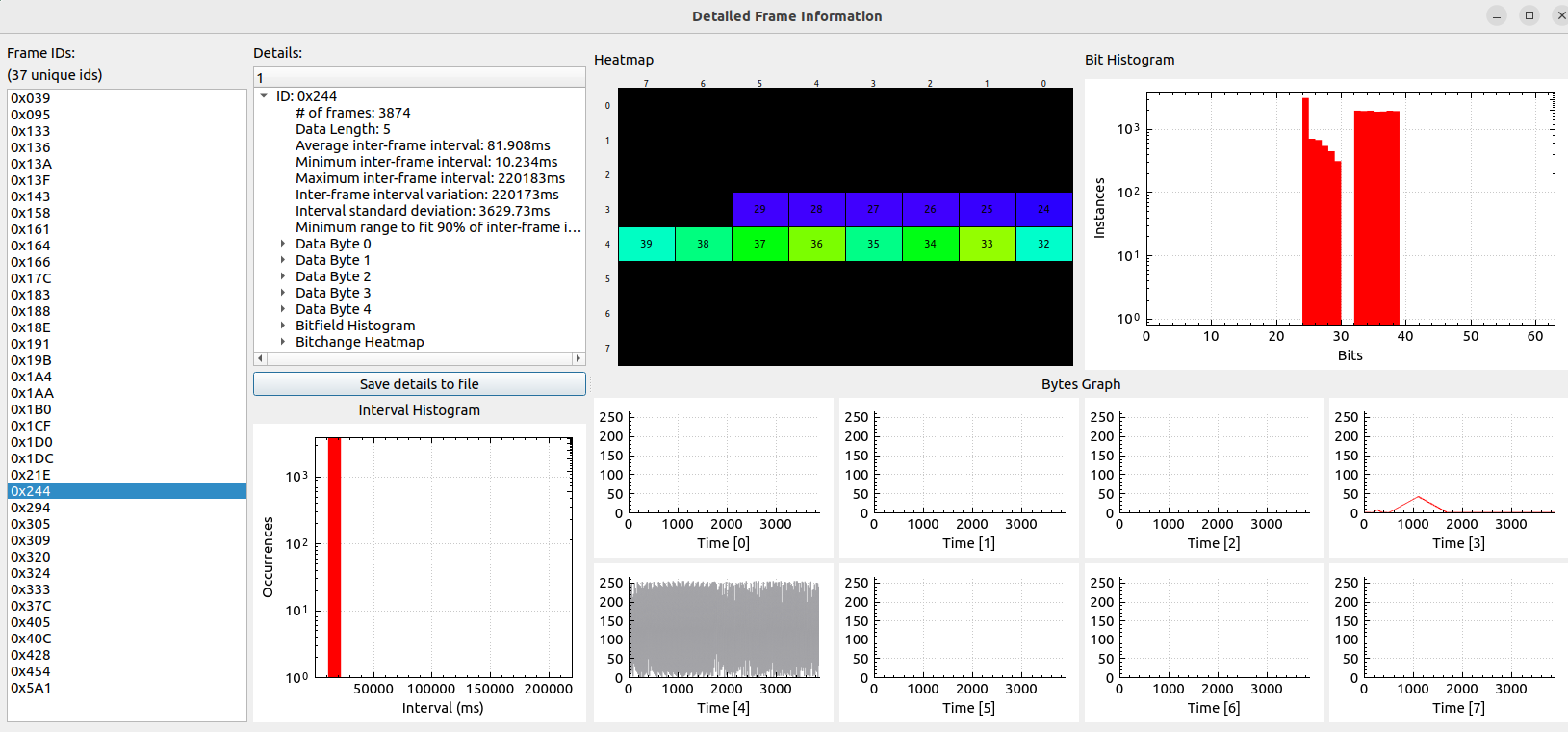Click heatmap cell for bit 29

point(760,209)
